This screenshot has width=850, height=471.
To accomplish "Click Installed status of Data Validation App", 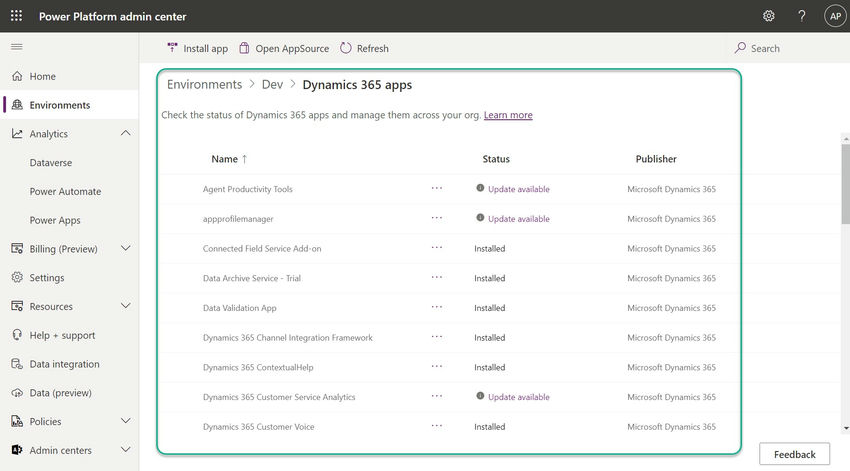I will click(x=490, y=308).
